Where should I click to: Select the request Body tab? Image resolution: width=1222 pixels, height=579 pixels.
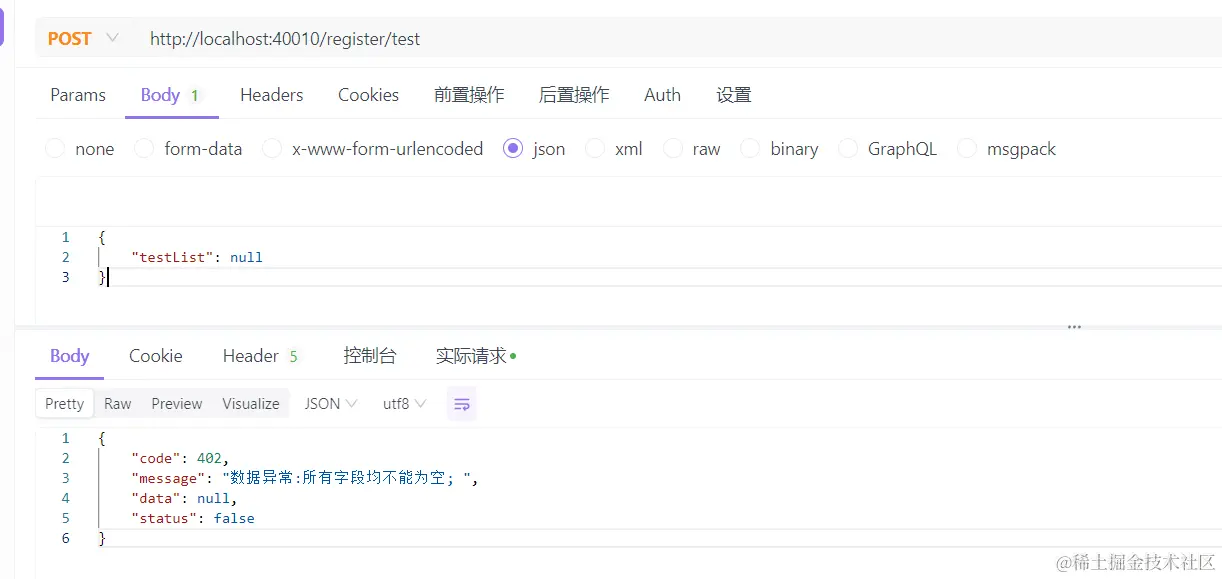(172, 95)
